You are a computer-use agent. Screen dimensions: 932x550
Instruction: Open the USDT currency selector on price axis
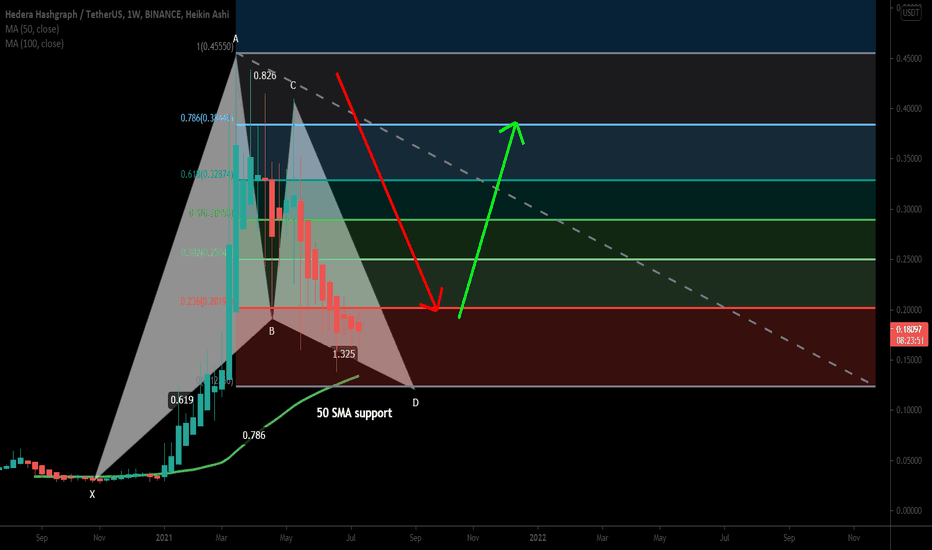pyautogui.click(x=911, y=12)
